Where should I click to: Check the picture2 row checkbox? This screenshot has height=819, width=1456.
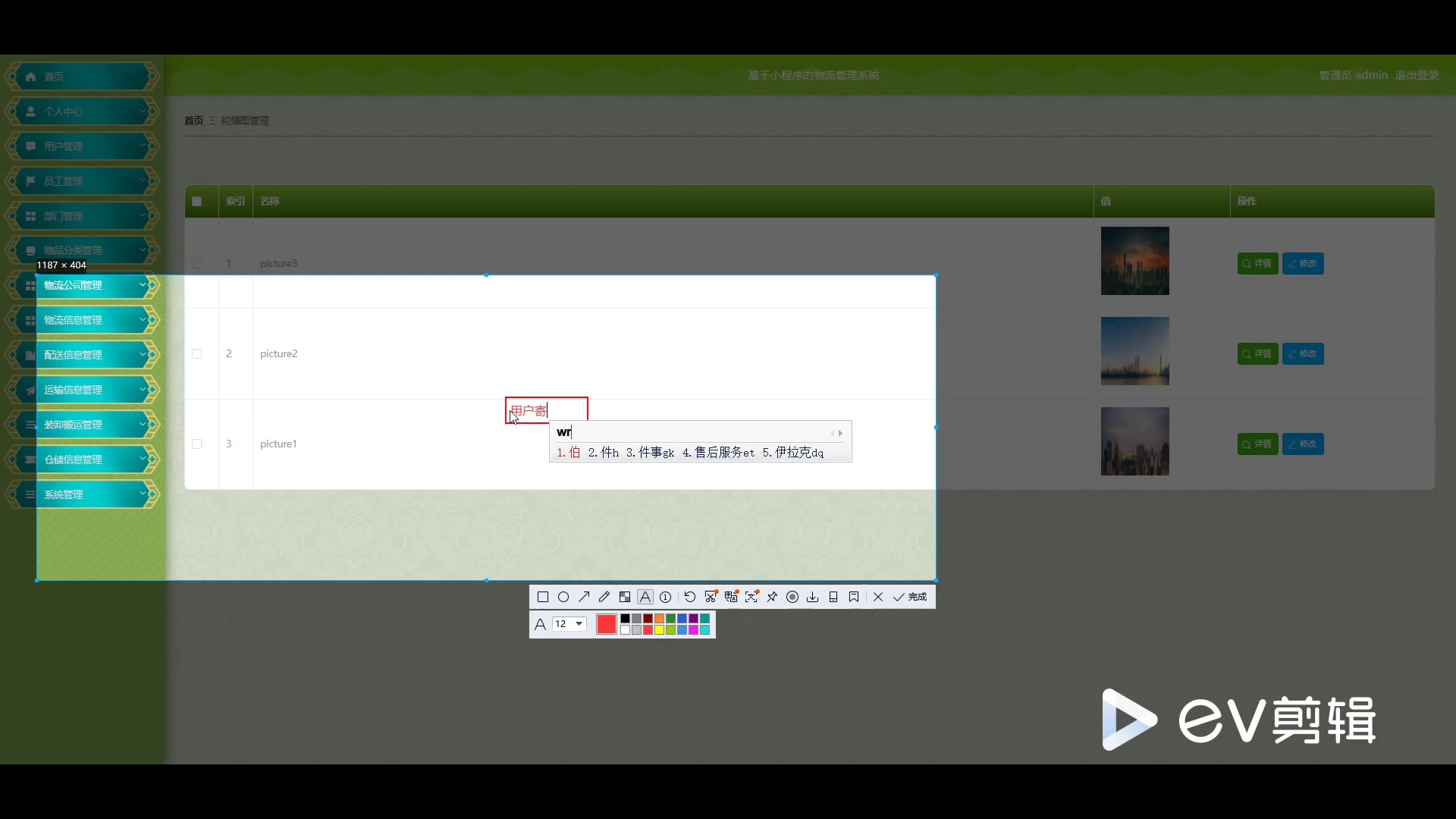click(x=197, y=353)
